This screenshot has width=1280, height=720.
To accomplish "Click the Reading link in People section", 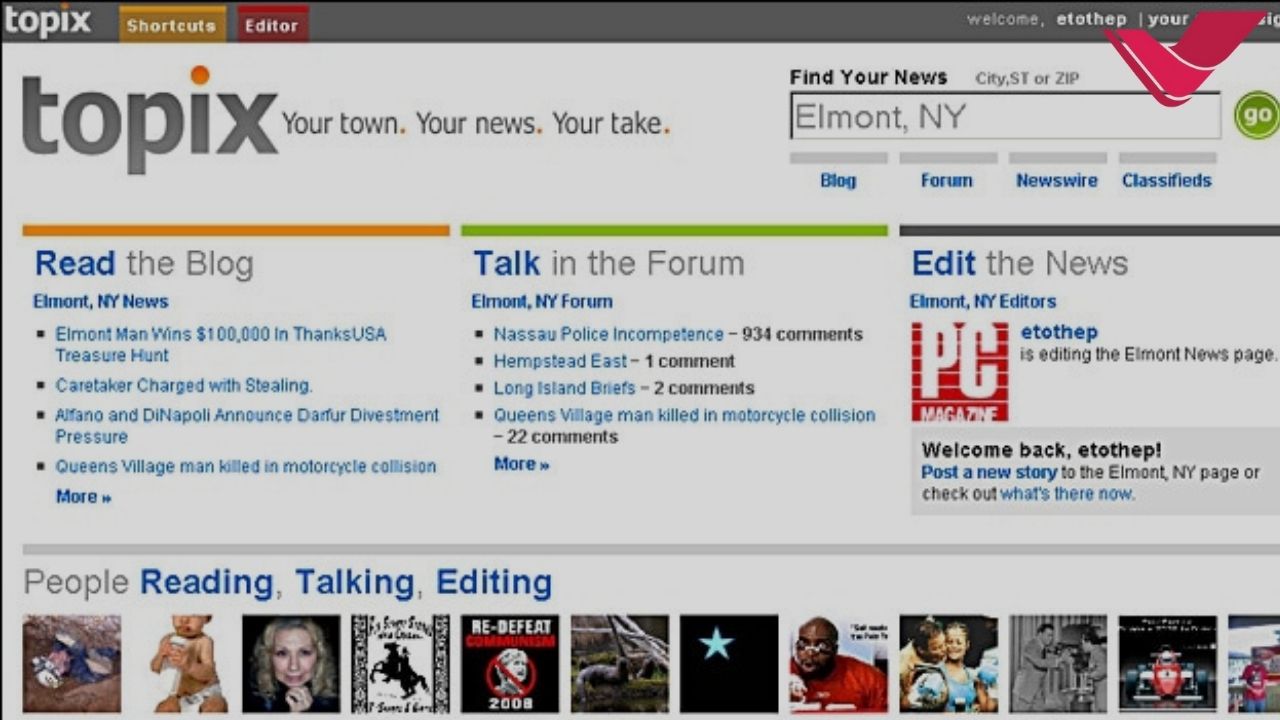I will pos(206,582).
